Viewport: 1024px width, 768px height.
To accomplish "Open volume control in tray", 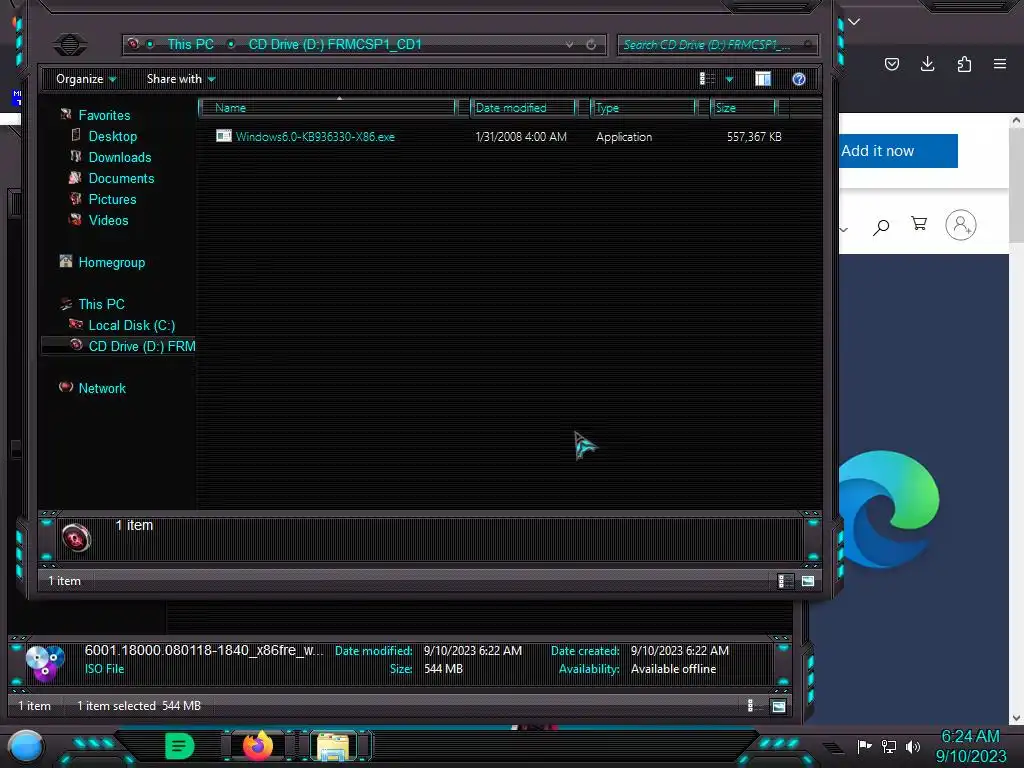I will coord(913,746).
